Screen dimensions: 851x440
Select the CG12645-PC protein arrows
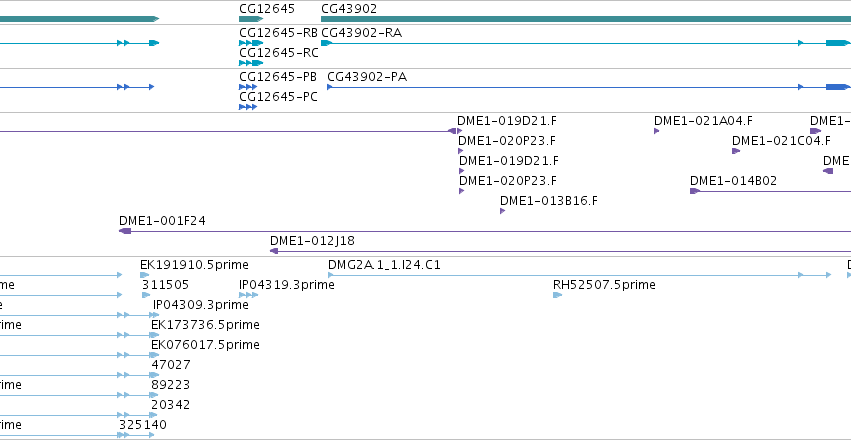point(248,107)
